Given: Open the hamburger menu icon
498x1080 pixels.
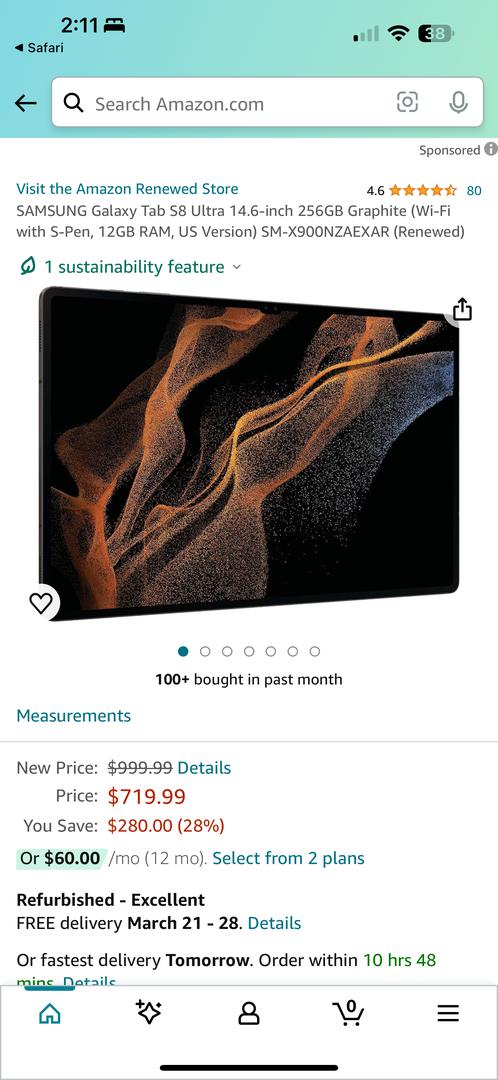Looking at the screenshot, I should [448, 1012].
